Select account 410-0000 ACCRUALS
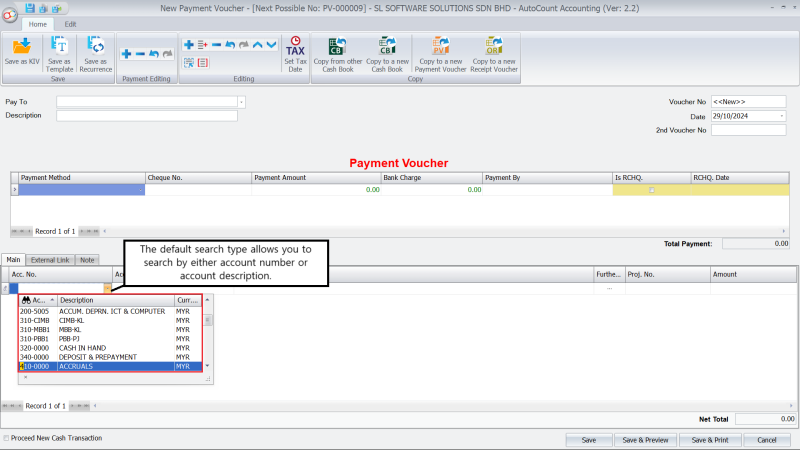800x450 pixels. [110, 366]
